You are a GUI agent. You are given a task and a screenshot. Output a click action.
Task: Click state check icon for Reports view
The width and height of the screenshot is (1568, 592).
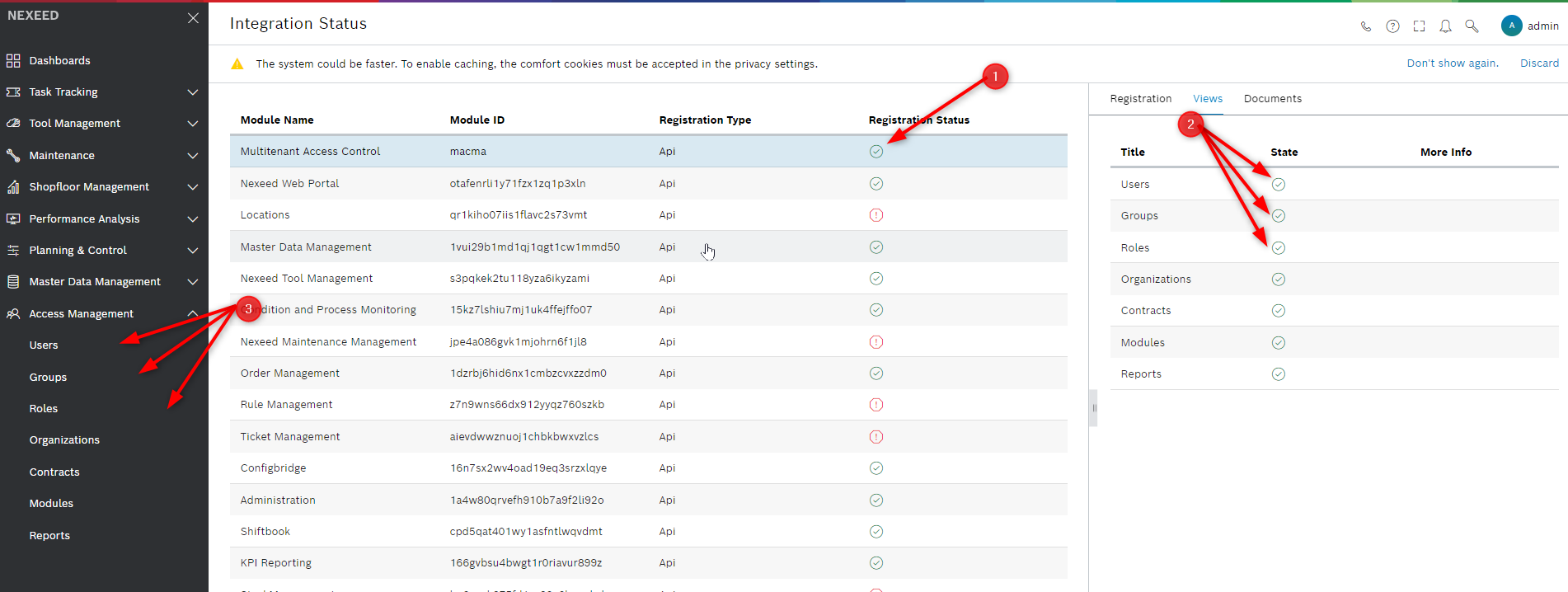(x=1279, y=374)
